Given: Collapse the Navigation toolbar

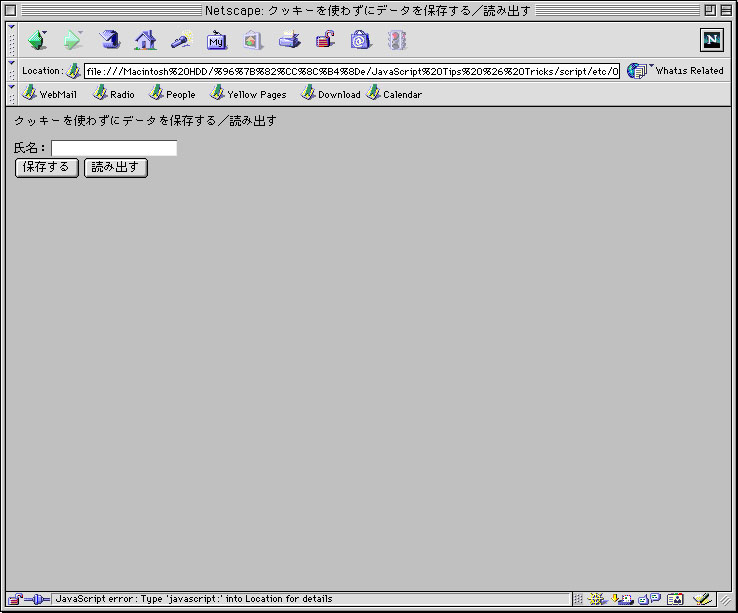Looking at the screenshot, I should 12,40.
